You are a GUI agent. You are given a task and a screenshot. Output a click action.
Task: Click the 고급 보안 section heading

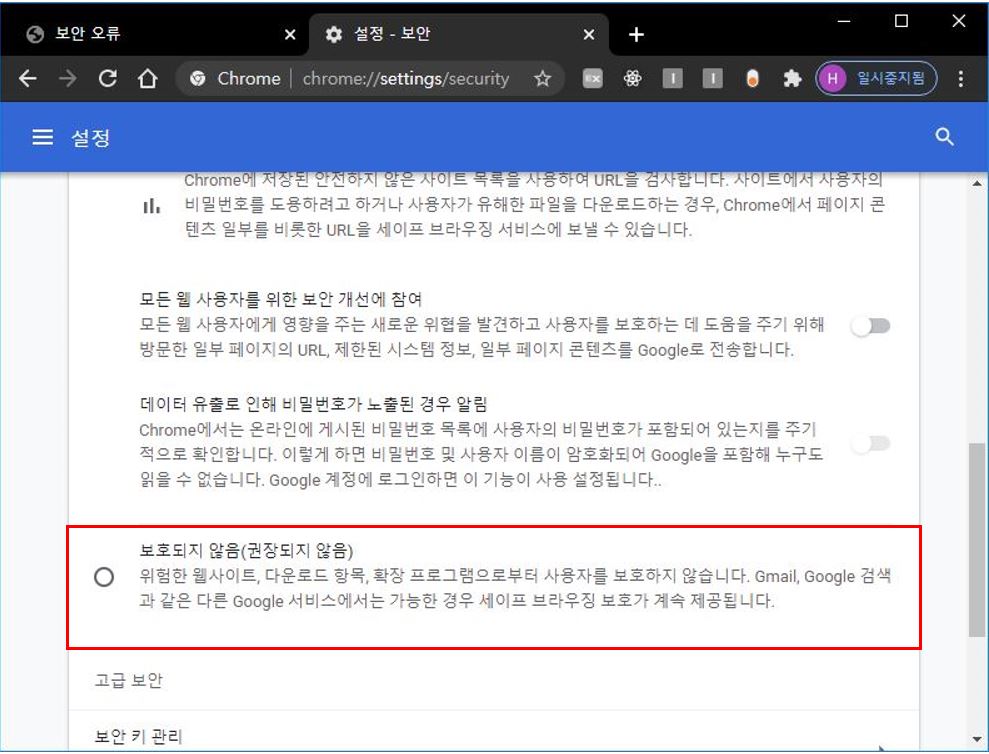tap(129, 680)
